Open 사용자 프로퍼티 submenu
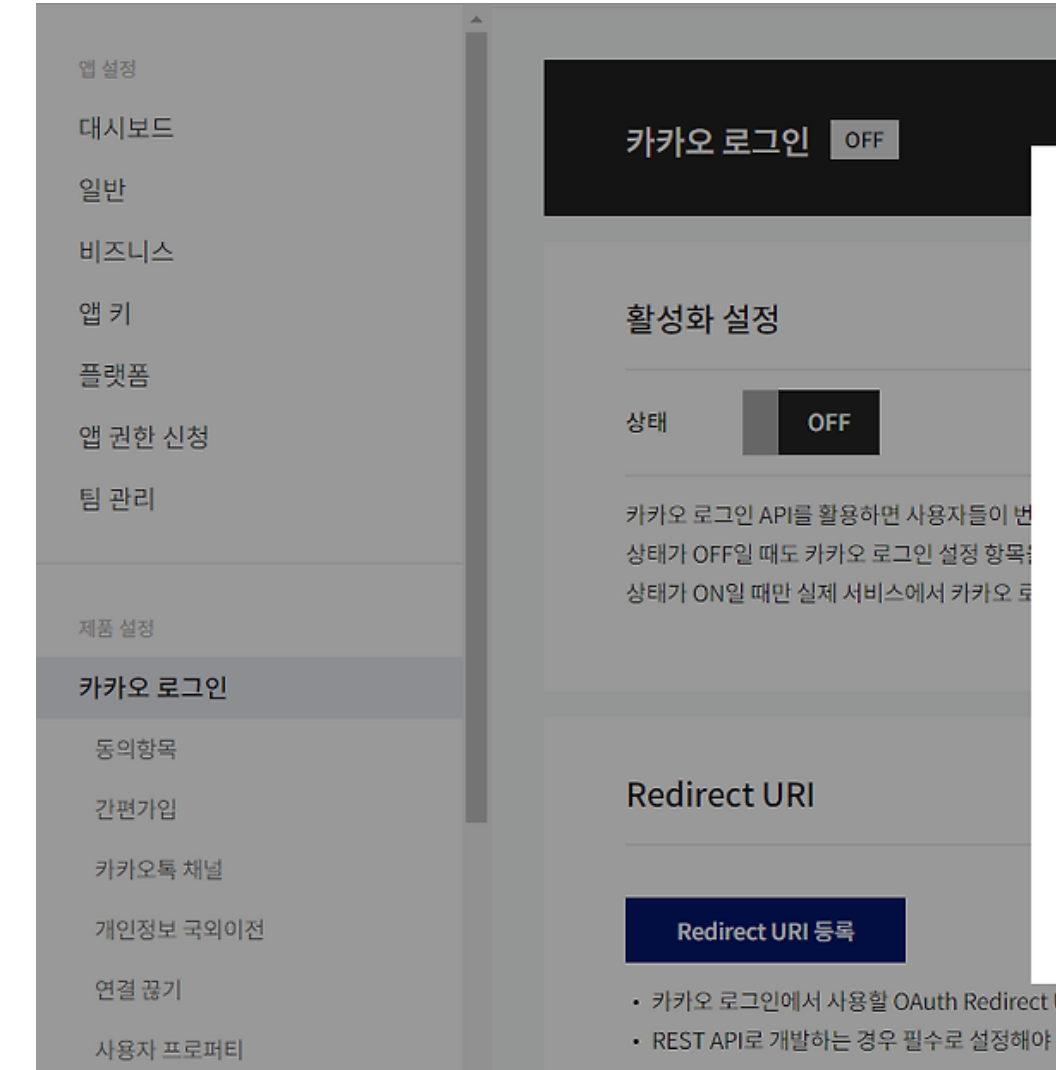The width and height of the screenshot is (1056, 1070). (x=169, y=1050)
